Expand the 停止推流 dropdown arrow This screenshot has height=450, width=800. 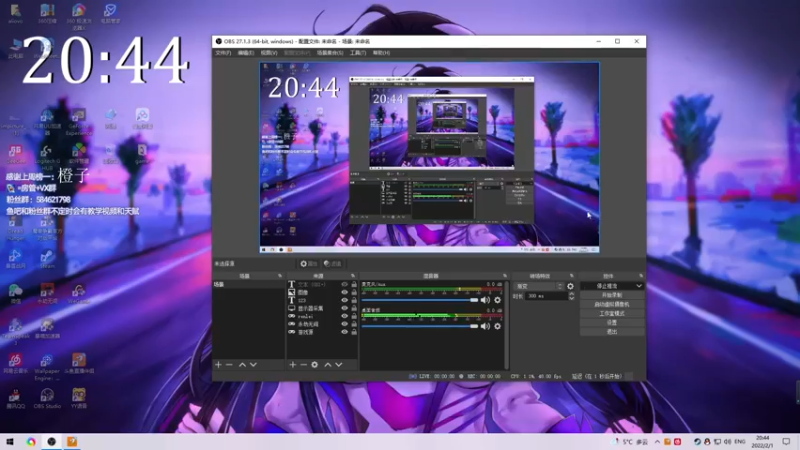(639, 286)
